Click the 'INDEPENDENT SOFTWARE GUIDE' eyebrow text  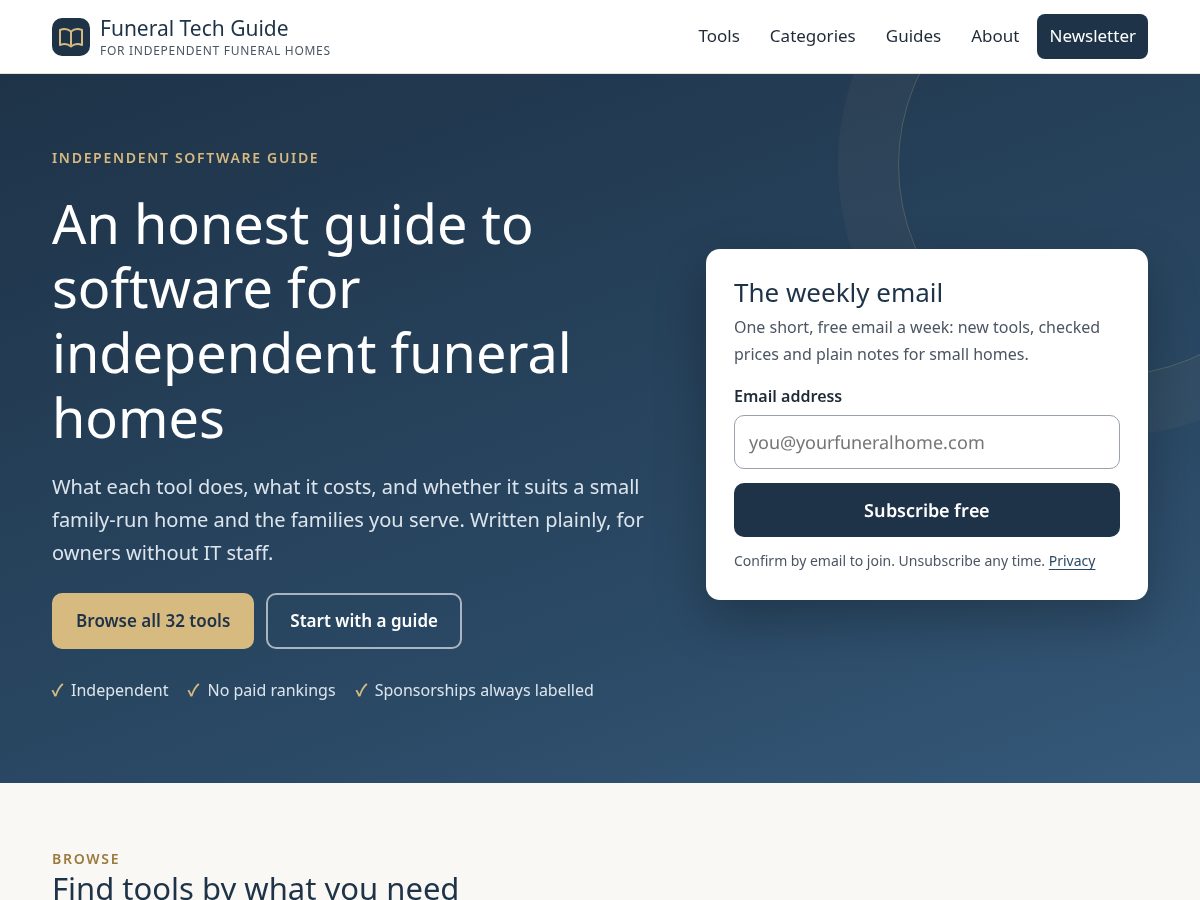(x=185, y=158)
